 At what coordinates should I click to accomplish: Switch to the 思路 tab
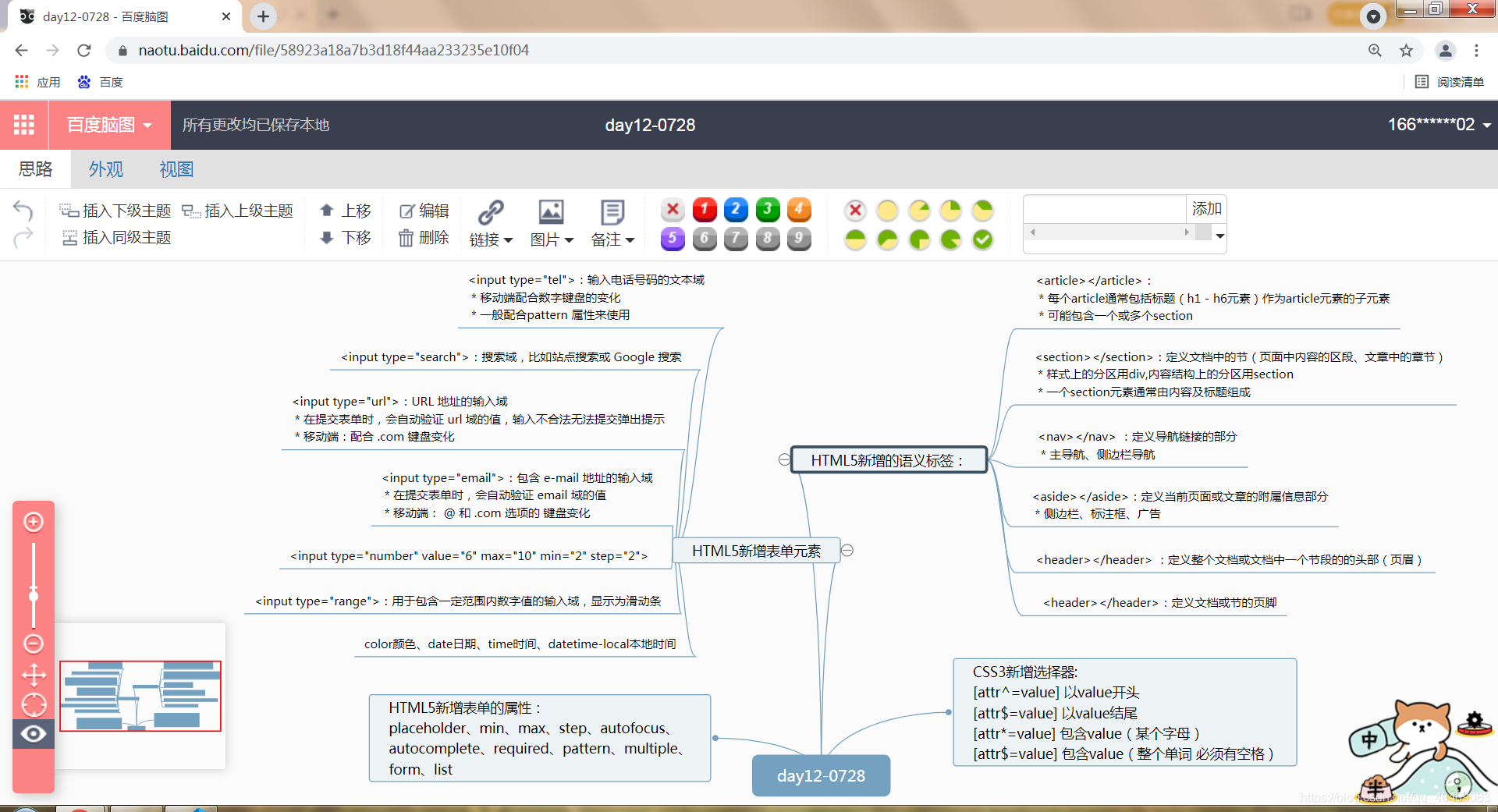(x=35, y=169)
